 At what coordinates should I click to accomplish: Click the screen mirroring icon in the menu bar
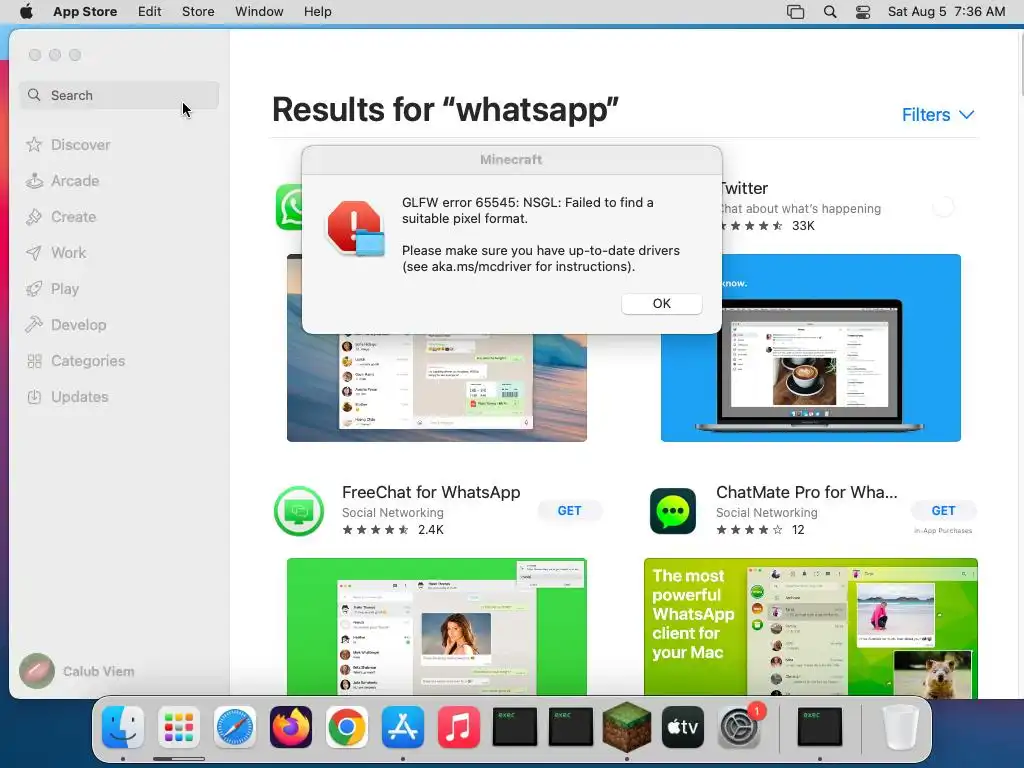point(795,12)
